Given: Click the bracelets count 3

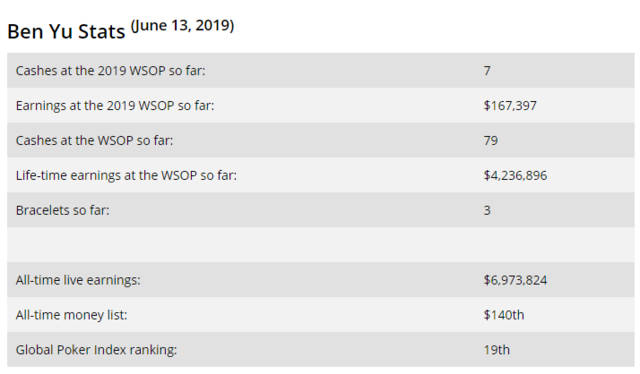Looking at the screenshot, I should [487, 210].
